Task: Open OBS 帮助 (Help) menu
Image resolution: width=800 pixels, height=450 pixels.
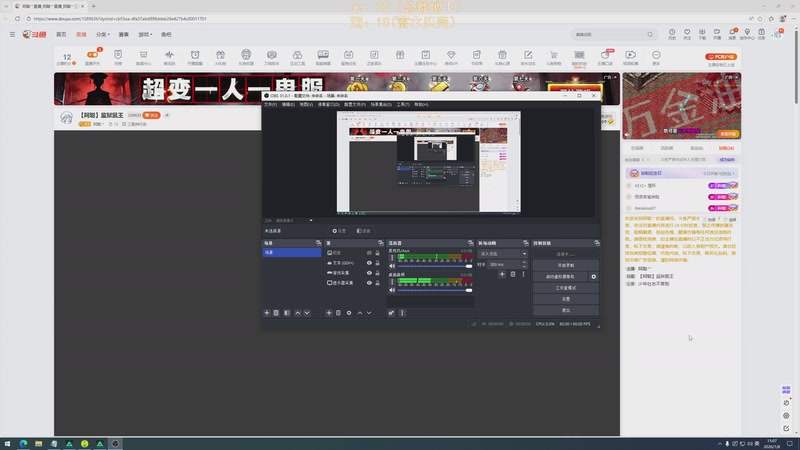Action: coord(421,104)
